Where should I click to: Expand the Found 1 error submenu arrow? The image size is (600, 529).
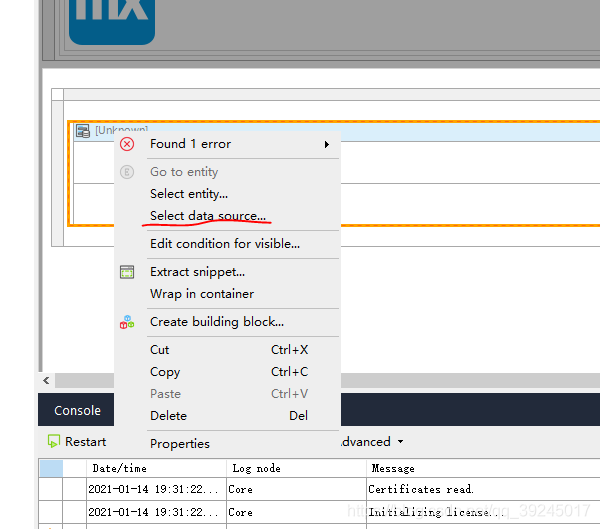(326, 145)
